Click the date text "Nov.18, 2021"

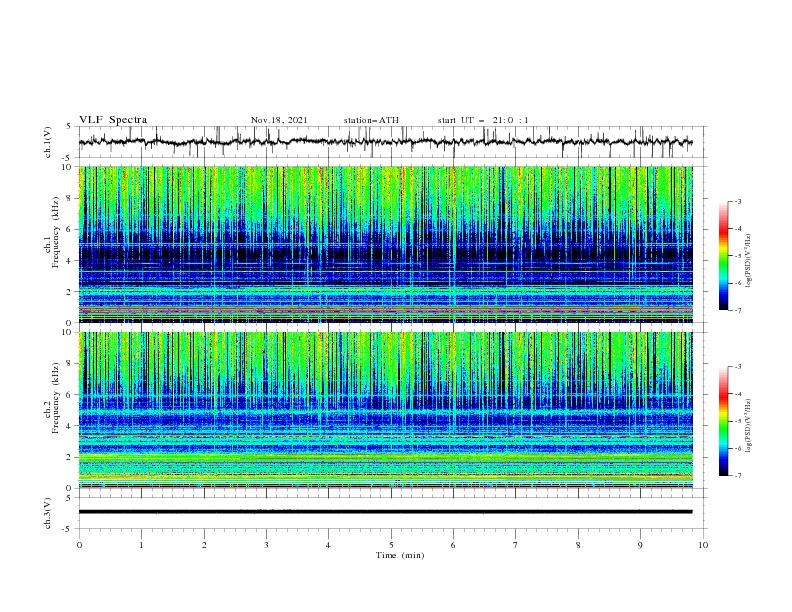point(279,120)
